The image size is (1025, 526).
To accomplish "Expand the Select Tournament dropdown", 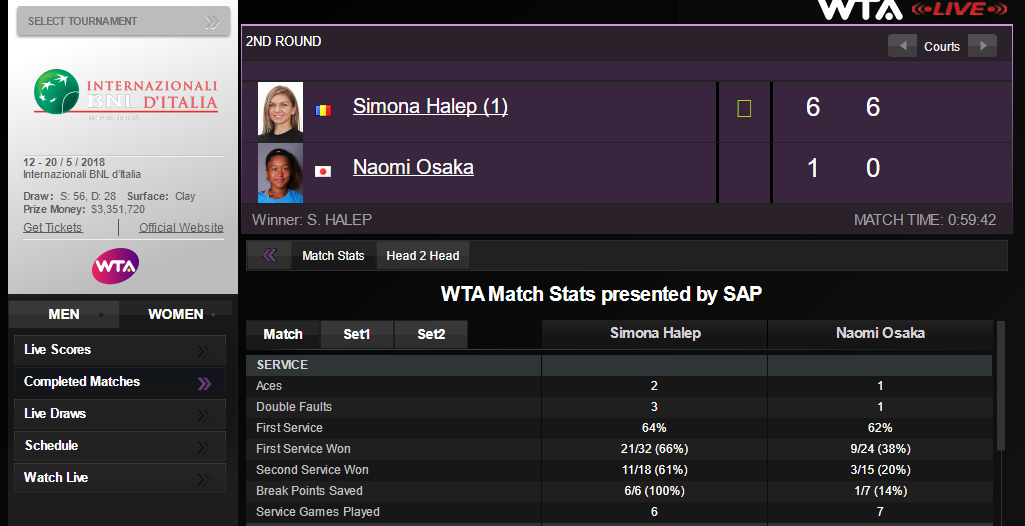I will (123, 21).
